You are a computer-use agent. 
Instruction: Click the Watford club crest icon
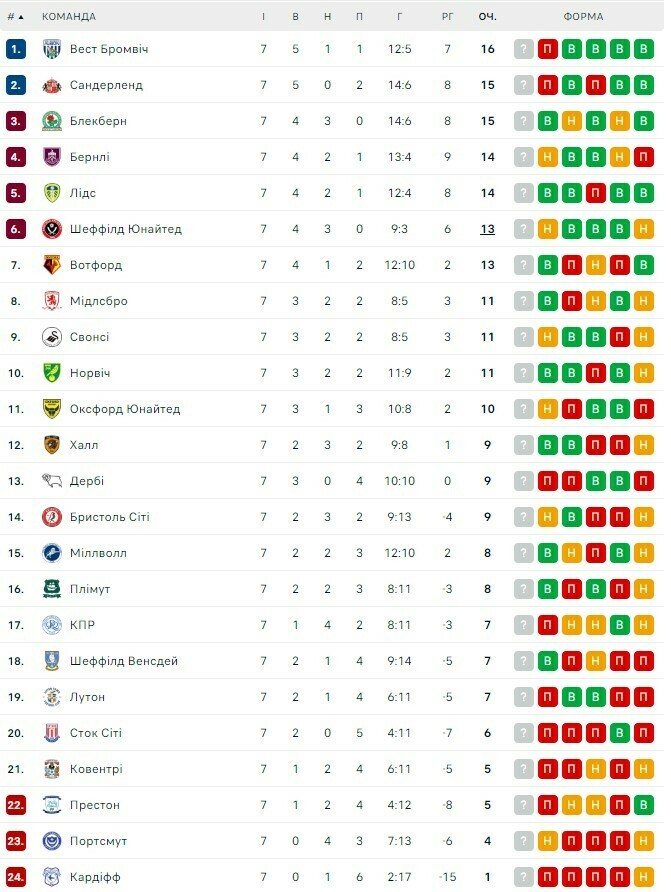click(x=52, y=265)
